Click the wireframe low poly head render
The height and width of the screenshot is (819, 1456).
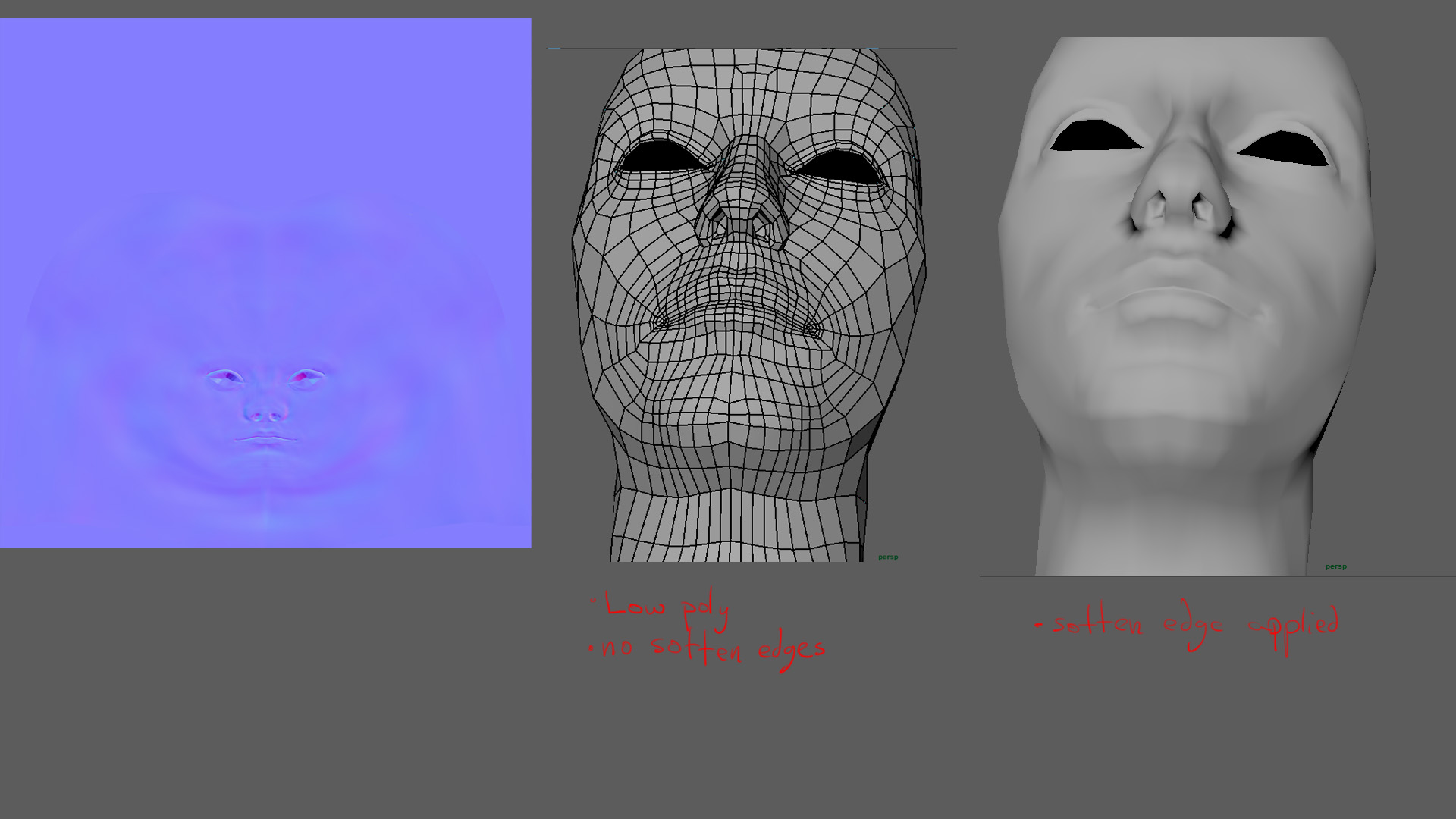(749, 305)
